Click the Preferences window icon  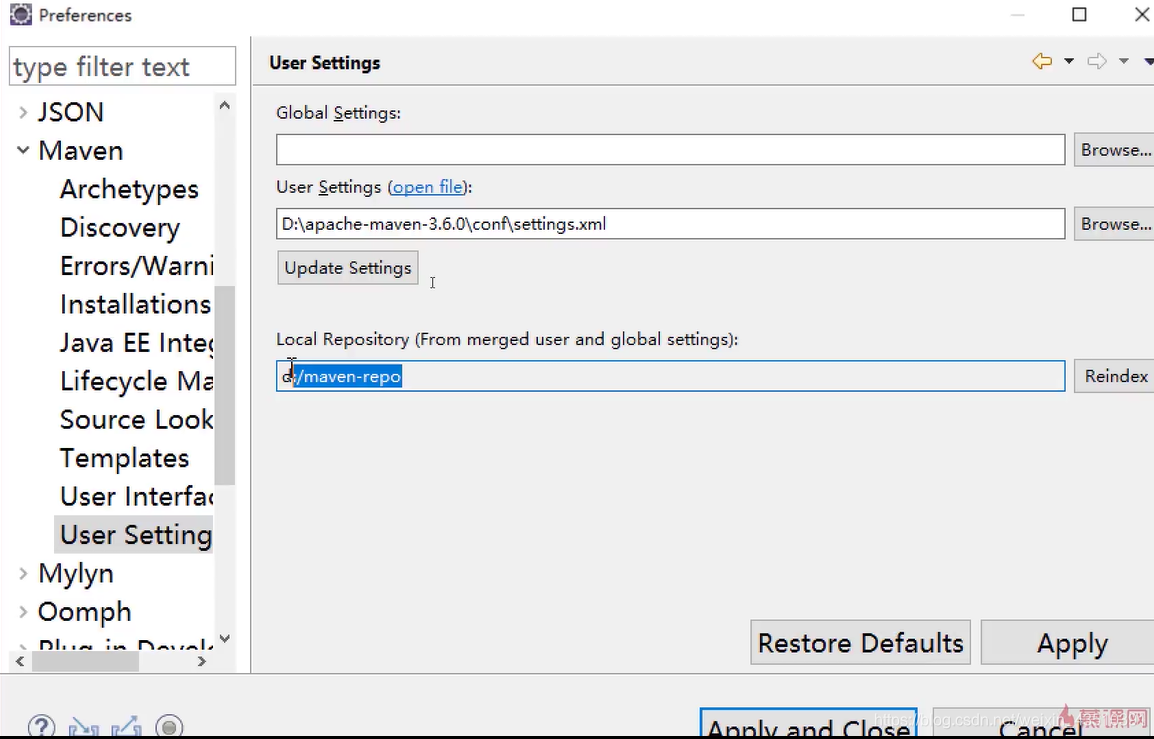coord(21,15)
